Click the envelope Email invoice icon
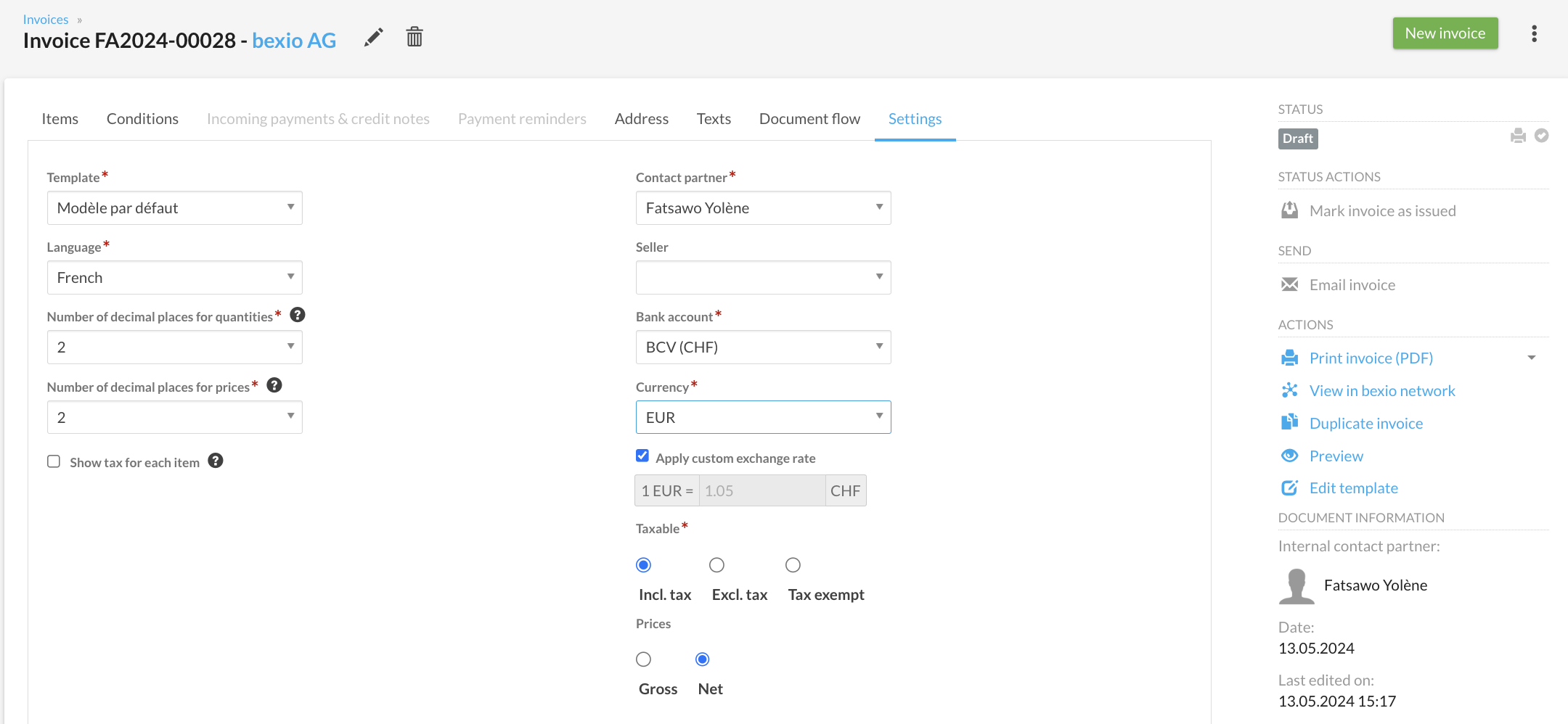This screenshot has width=1568, height=724. click(1290, 284)
